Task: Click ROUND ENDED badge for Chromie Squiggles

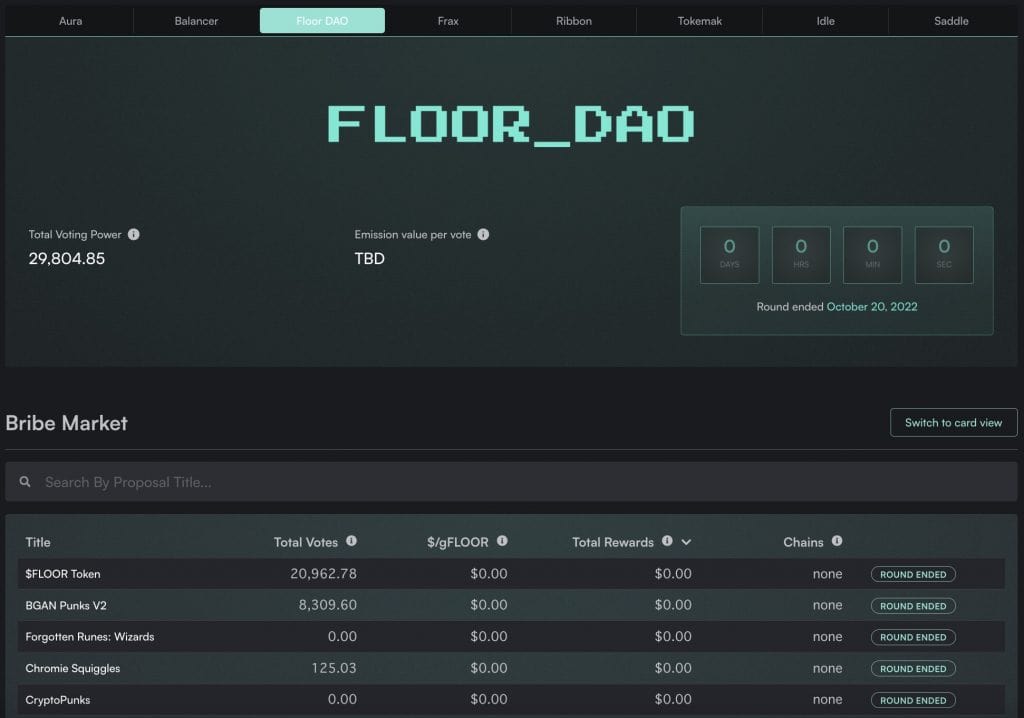Action: [913, 668]
